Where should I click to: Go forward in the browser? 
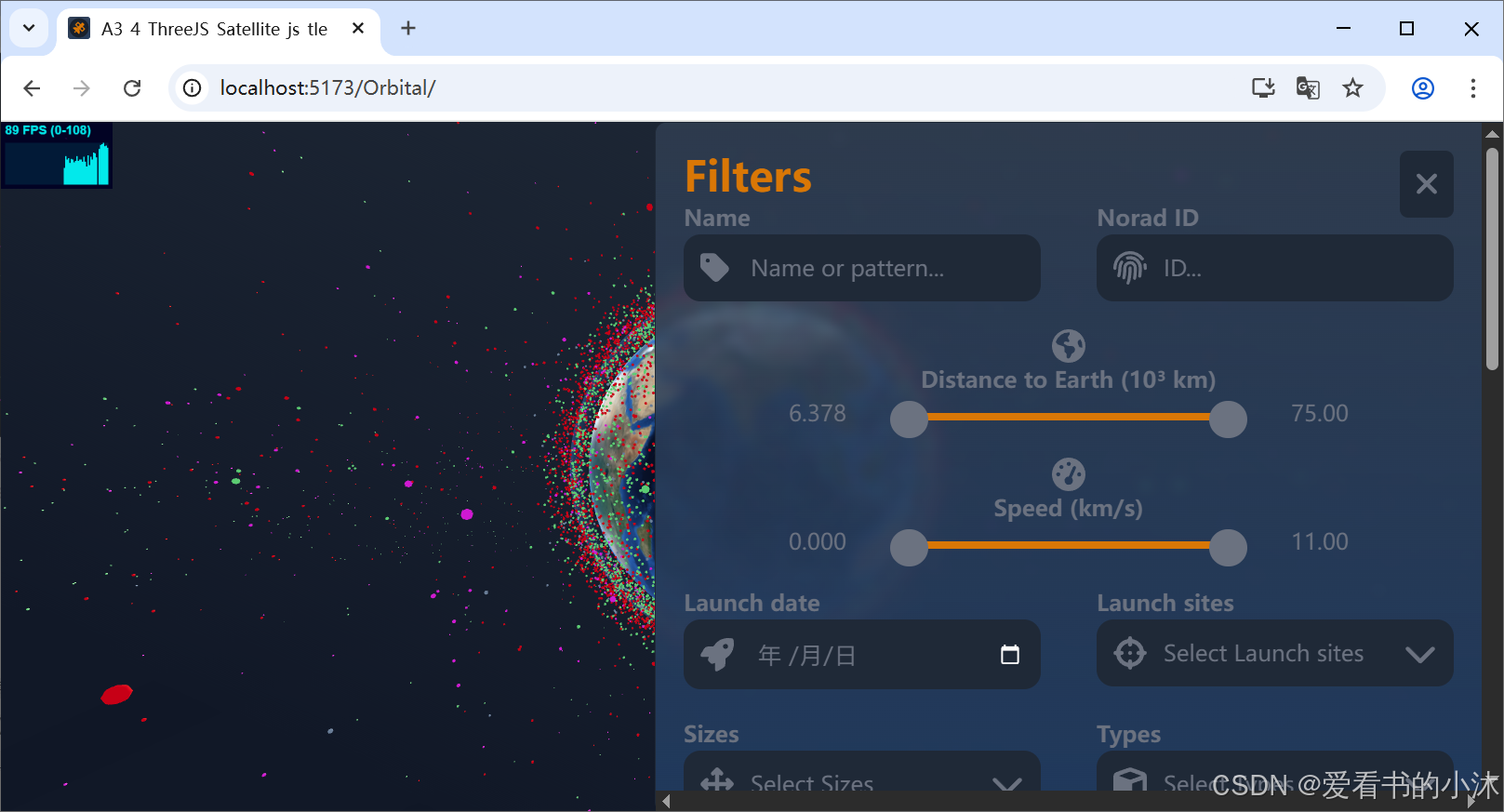(x=82, y=88)
